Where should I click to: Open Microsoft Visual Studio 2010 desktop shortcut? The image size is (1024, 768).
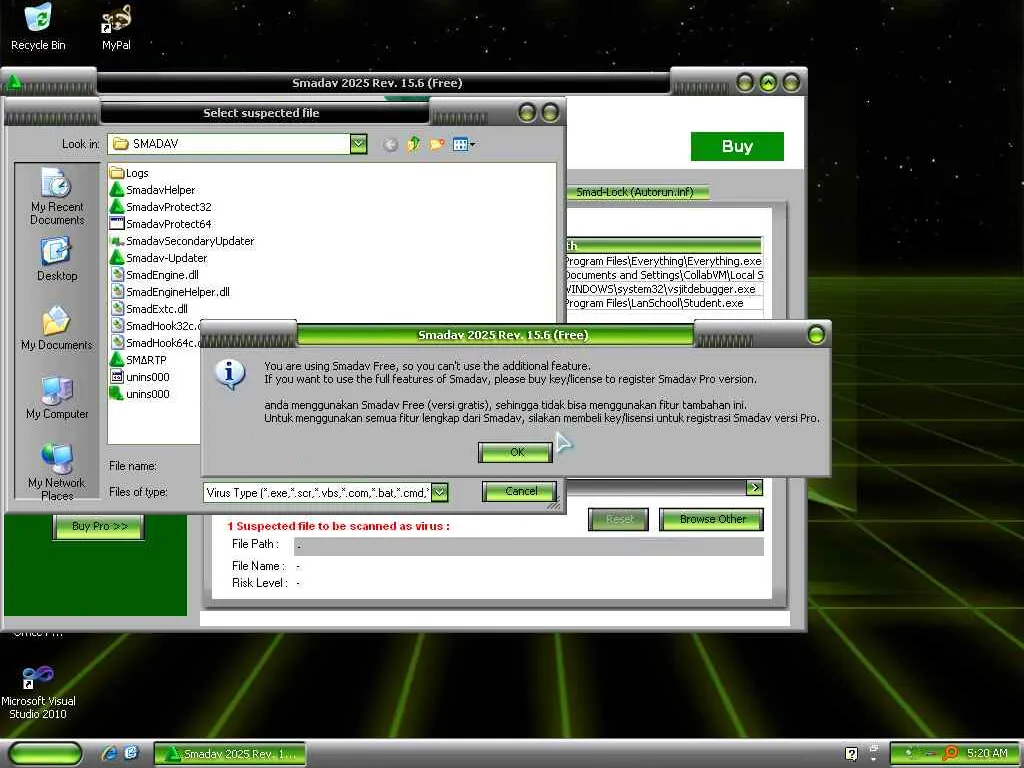(38, 692)
